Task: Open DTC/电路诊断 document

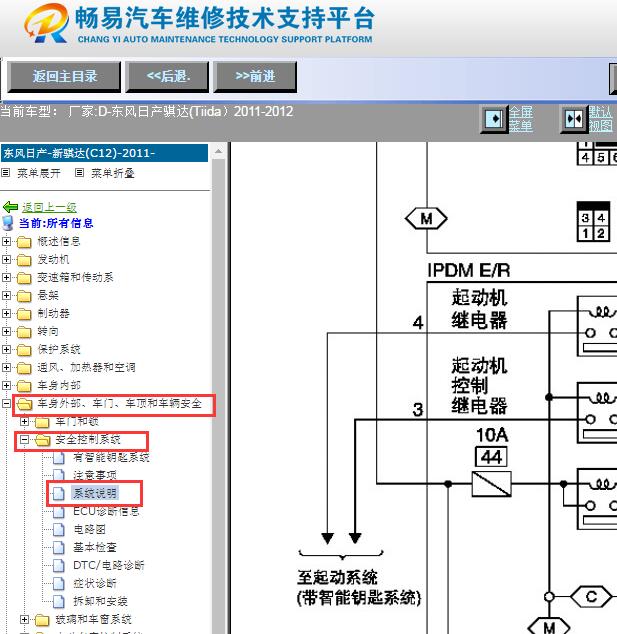Action: point(109,565)
